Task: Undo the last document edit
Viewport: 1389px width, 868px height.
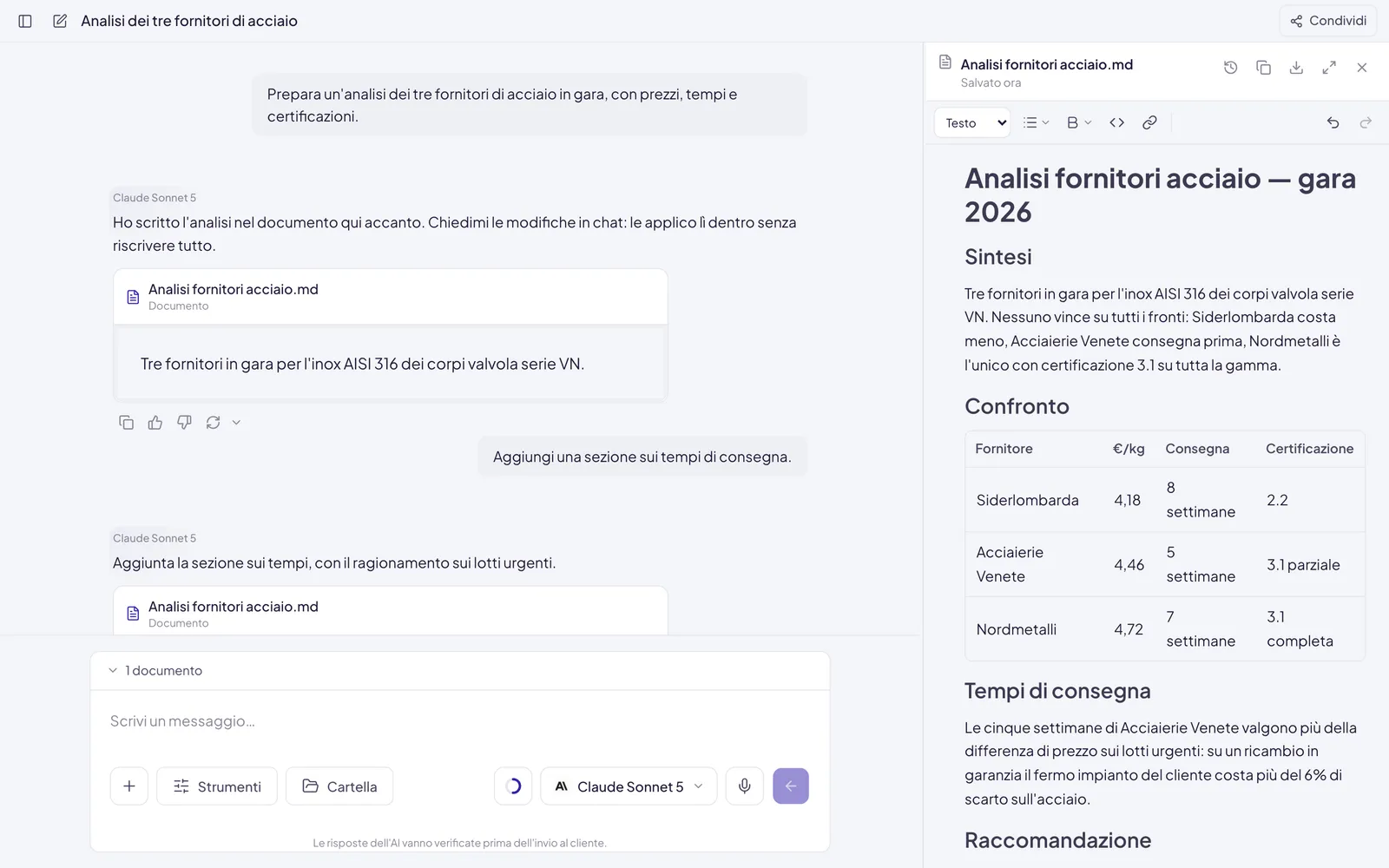Action: [x=1333, y=122]
